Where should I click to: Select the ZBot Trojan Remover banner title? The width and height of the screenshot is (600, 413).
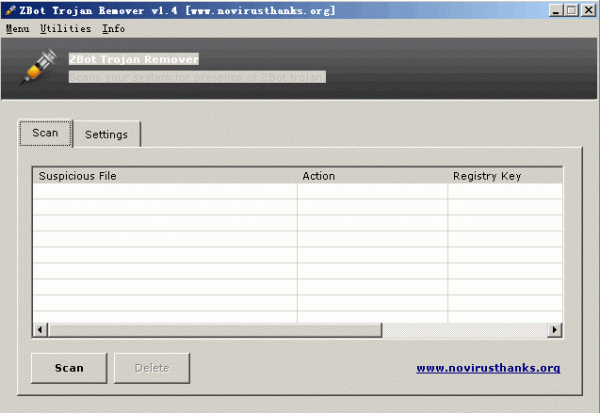(134, 59)
